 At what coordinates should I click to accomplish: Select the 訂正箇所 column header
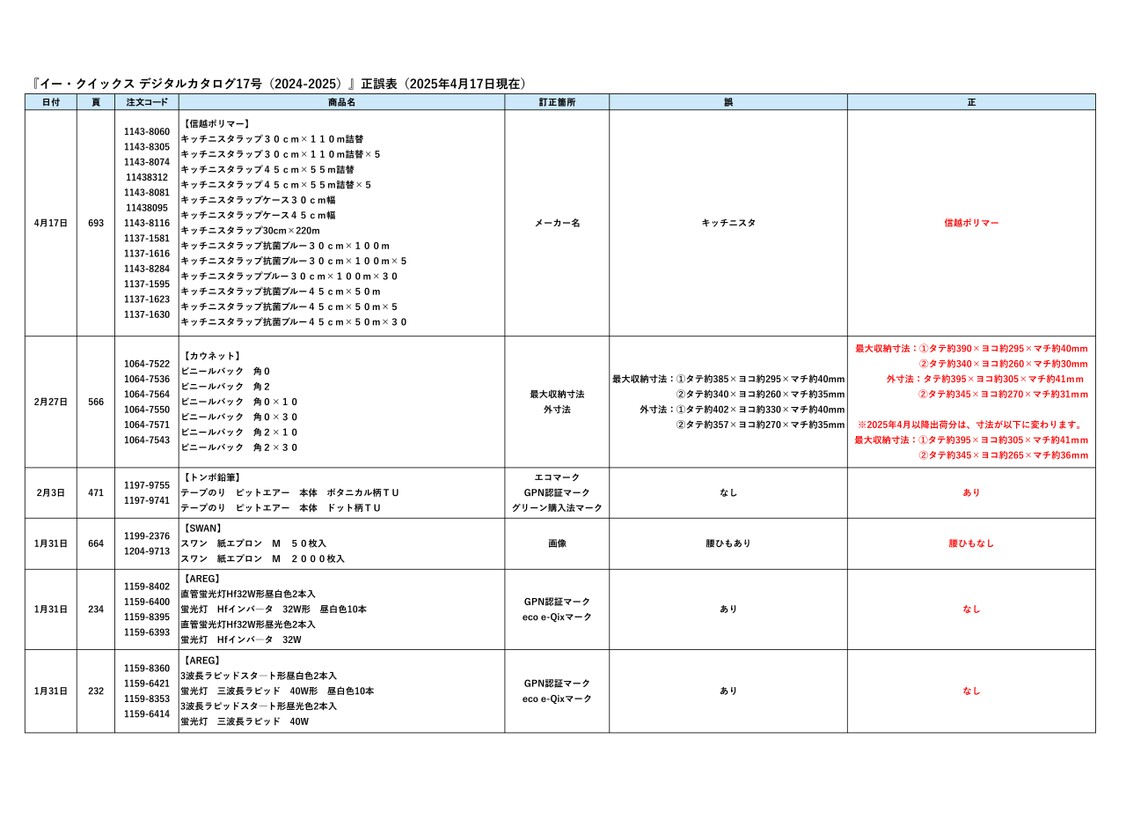pos(556,102)
